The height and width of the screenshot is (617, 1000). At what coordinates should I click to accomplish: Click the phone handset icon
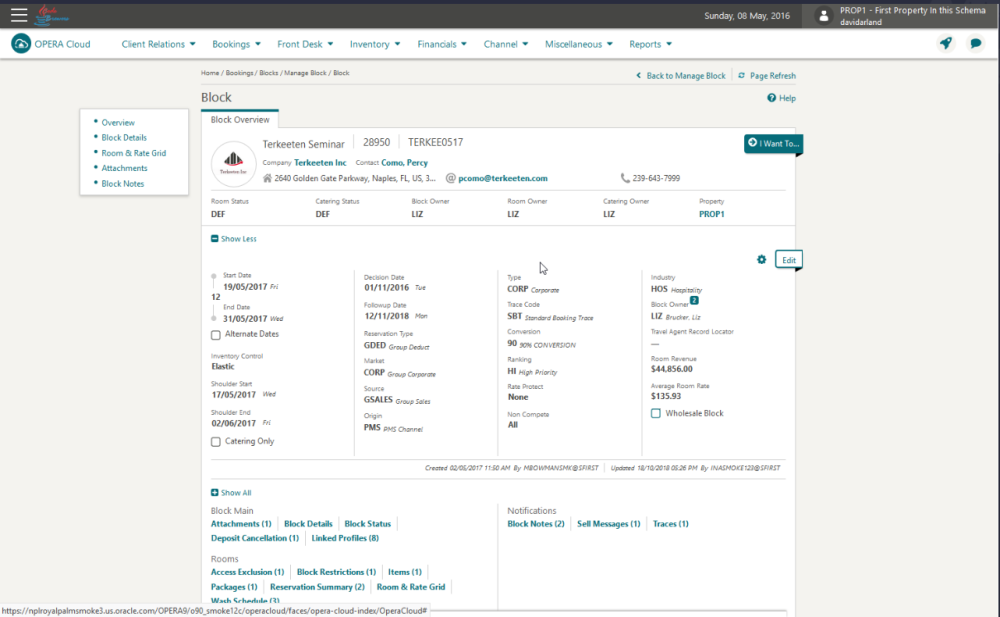625,178
